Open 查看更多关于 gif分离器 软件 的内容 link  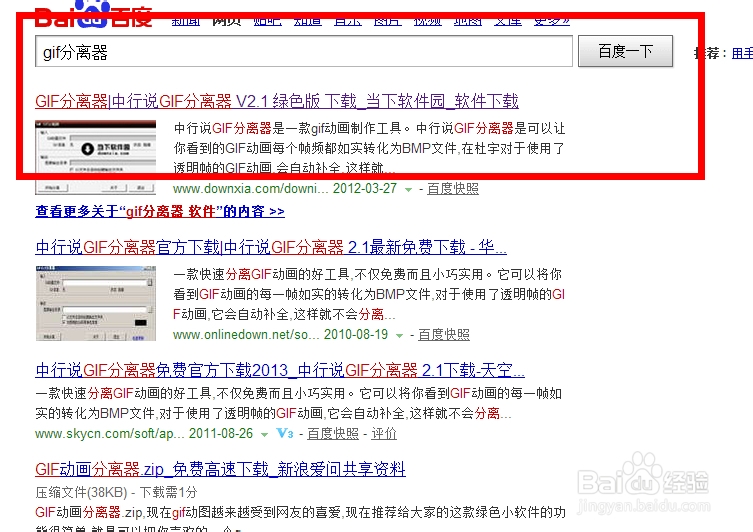point(160,211)
